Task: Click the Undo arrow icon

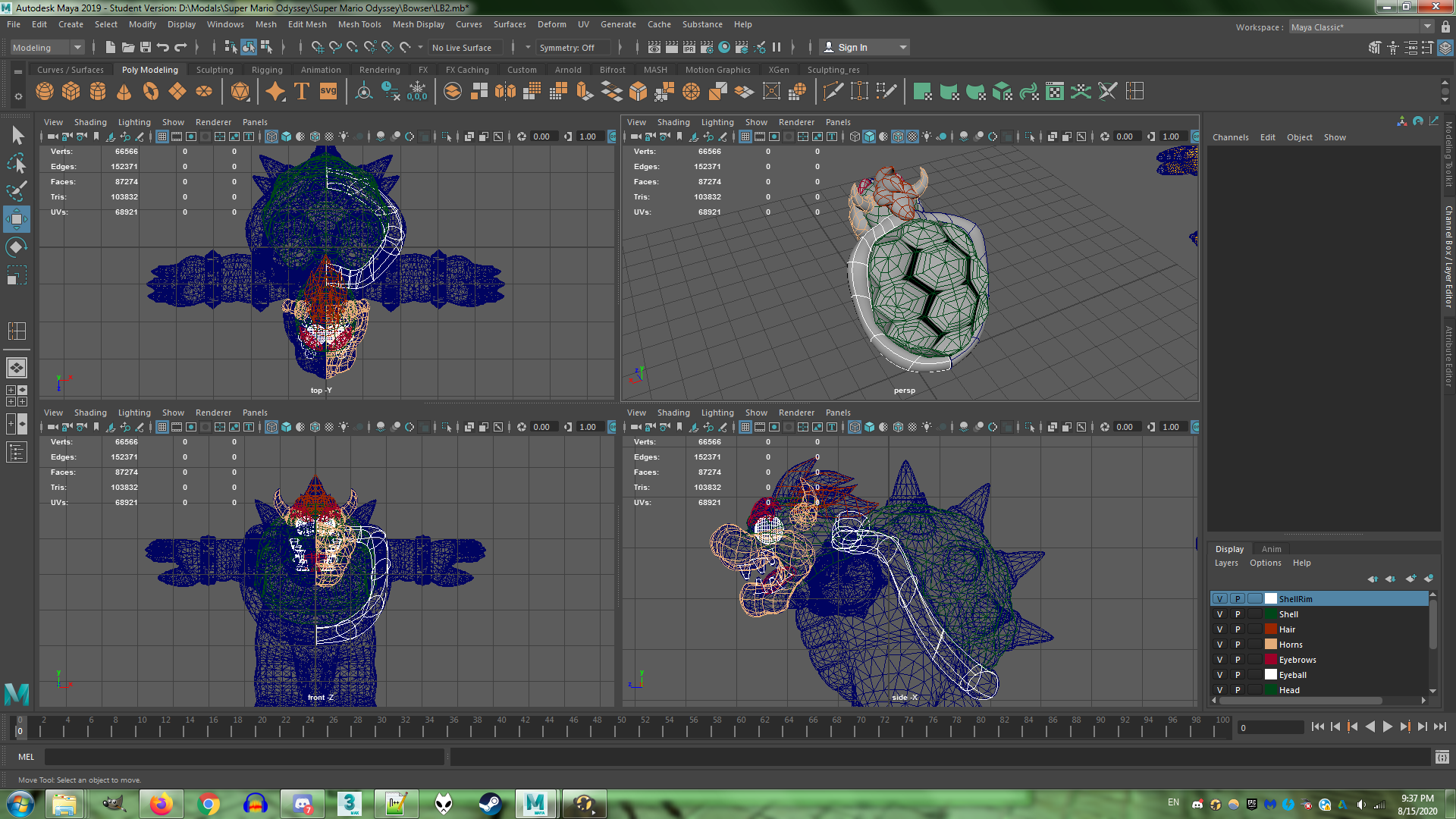Action: 162,47
